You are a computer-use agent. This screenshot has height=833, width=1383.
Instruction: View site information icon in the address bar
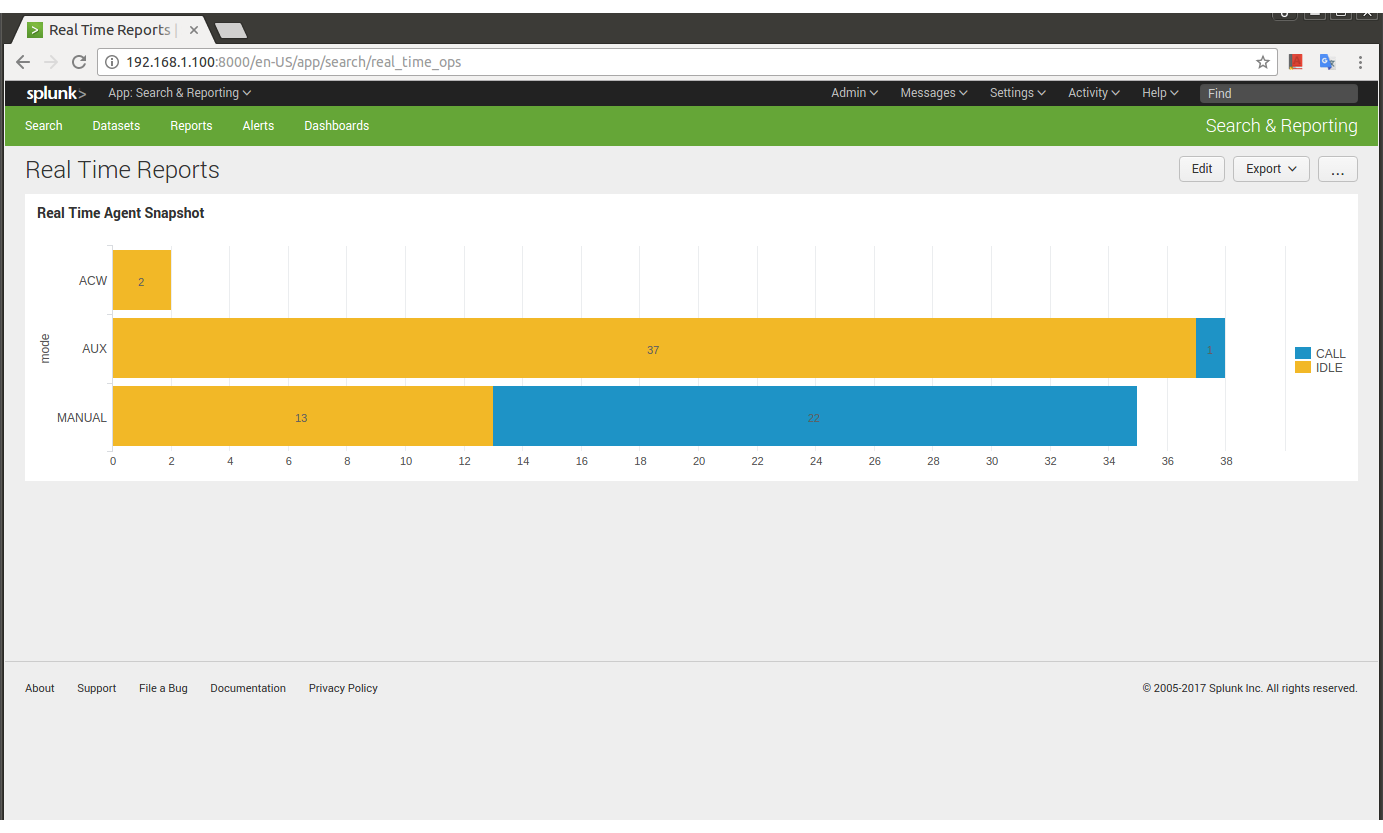[x=112, y=62]
